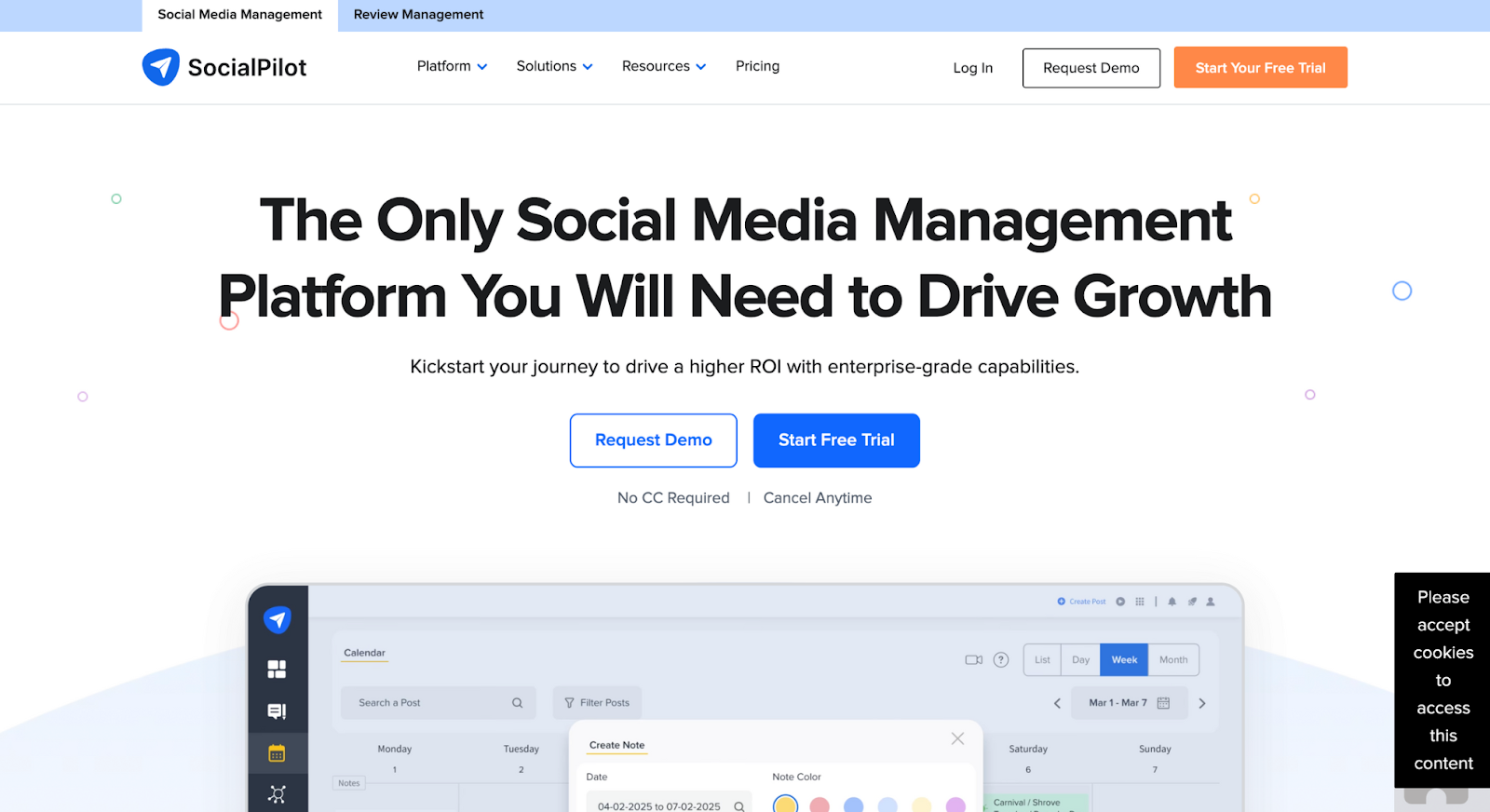Click the 'Please accept cookies' notice

tap(1443, 680)
